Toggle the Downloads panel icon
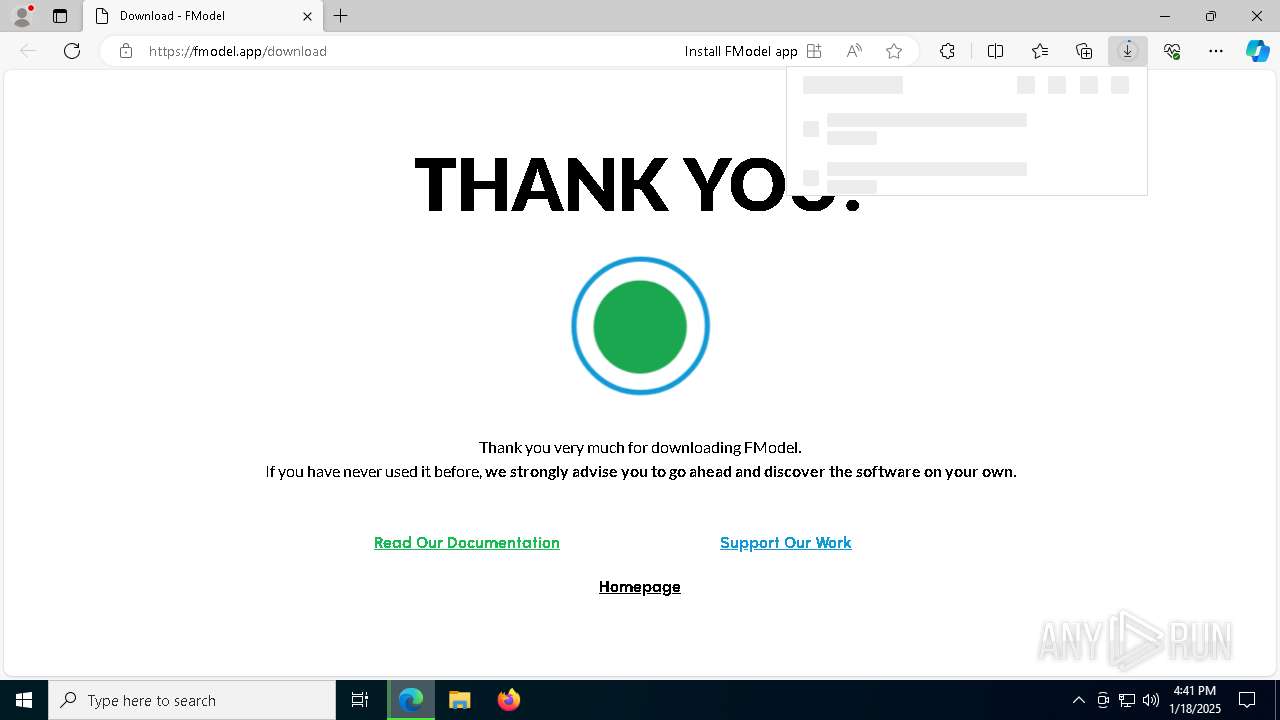Viewport: 1280px width, 720px height. click(x=1127, y=51)
